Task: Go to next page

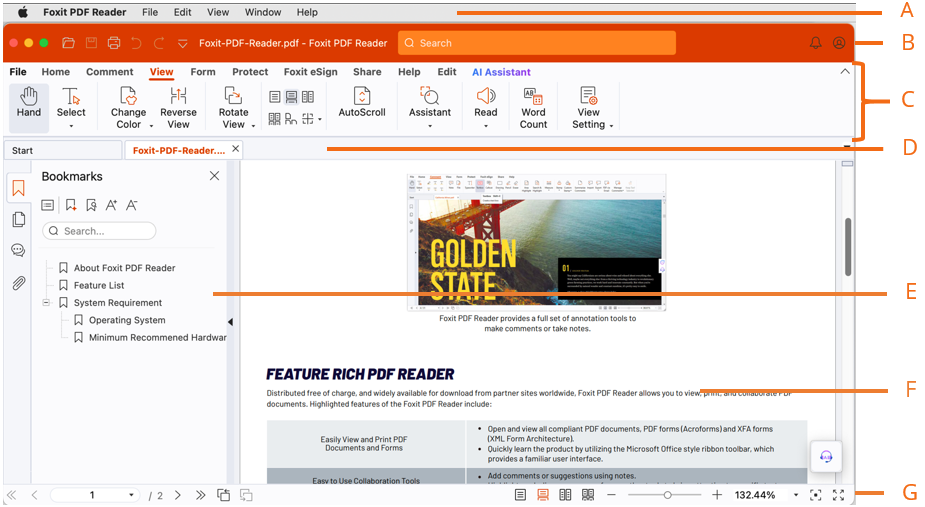Action: [x=178, y=495]
